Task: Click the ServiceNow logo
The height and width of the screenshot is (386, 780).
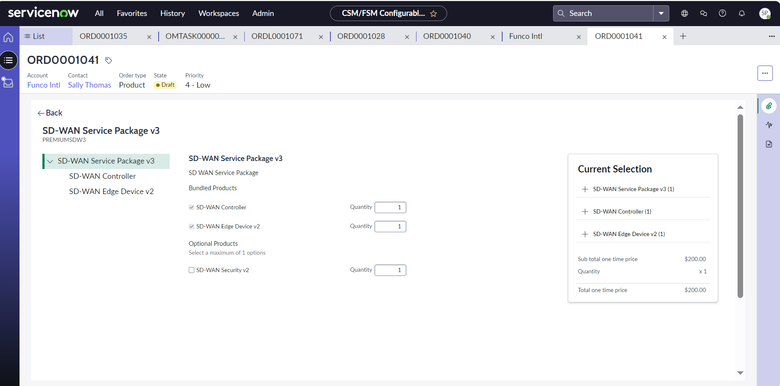Action: 43,13
